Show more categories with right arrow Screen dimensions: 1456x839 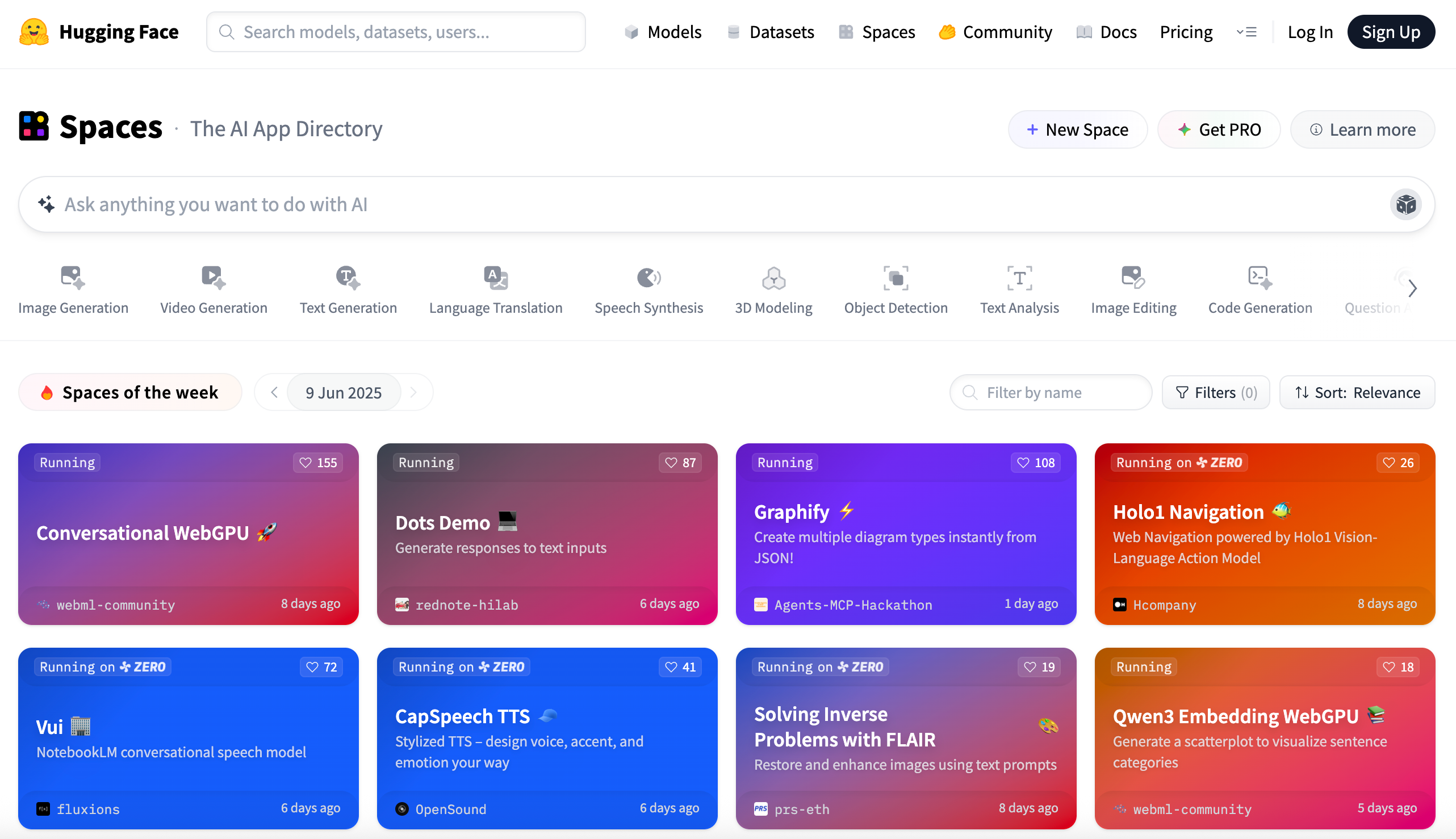[1412, 288]
